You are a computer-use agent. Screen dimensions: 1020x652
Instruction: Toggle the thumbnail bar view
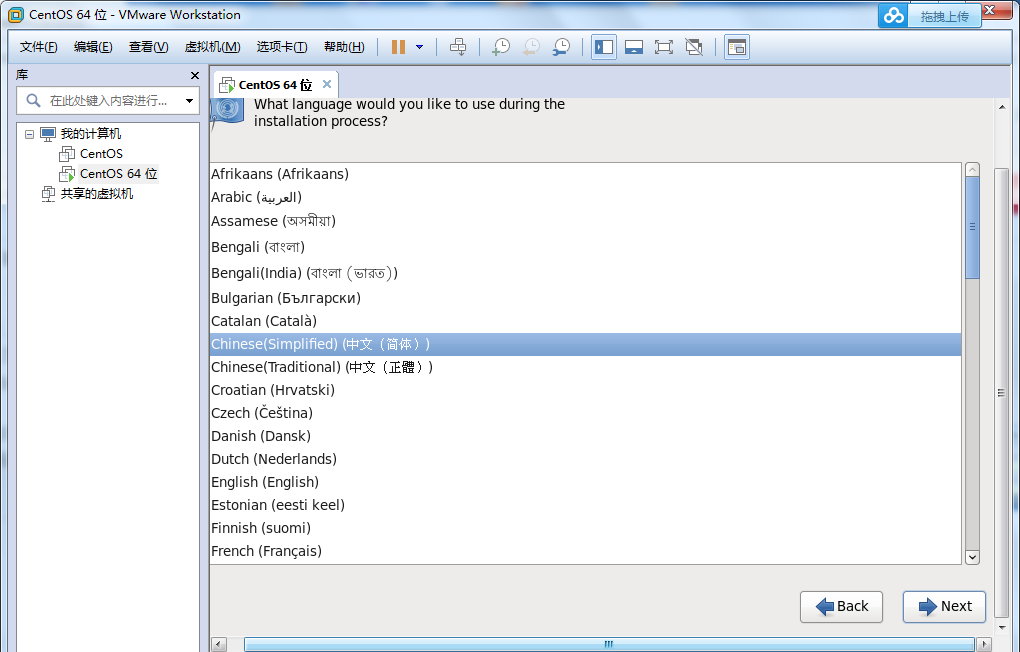(634, 47)
